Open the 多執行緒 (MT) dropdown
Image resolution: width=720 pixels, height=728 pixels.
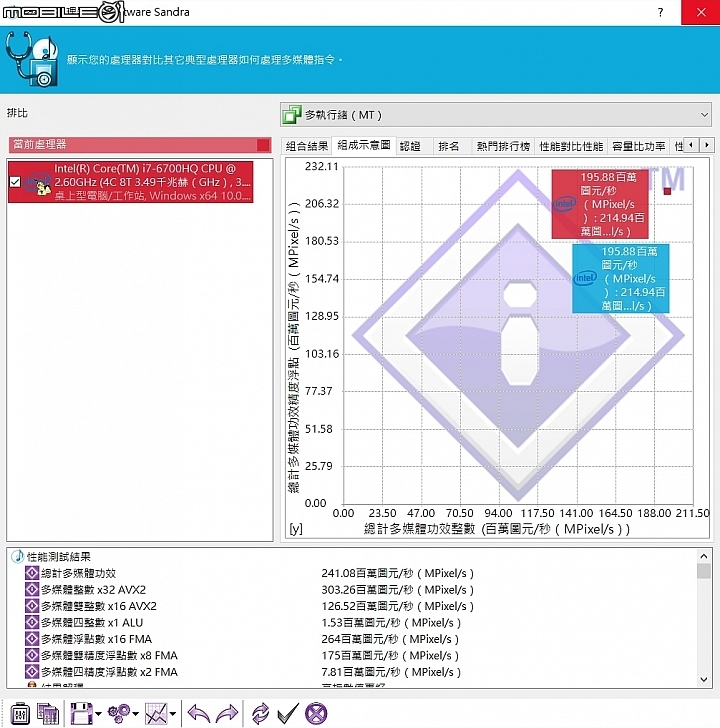(496, 115)
